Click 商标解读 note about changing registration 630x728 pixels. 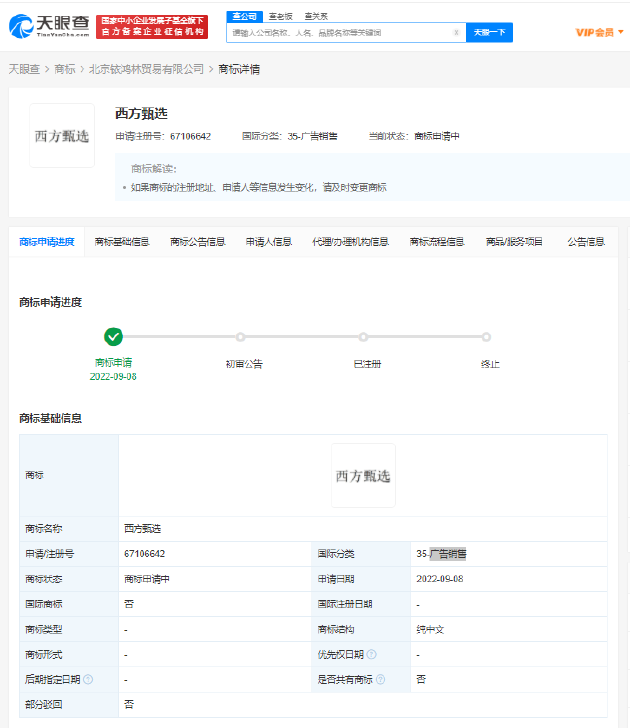259,188
